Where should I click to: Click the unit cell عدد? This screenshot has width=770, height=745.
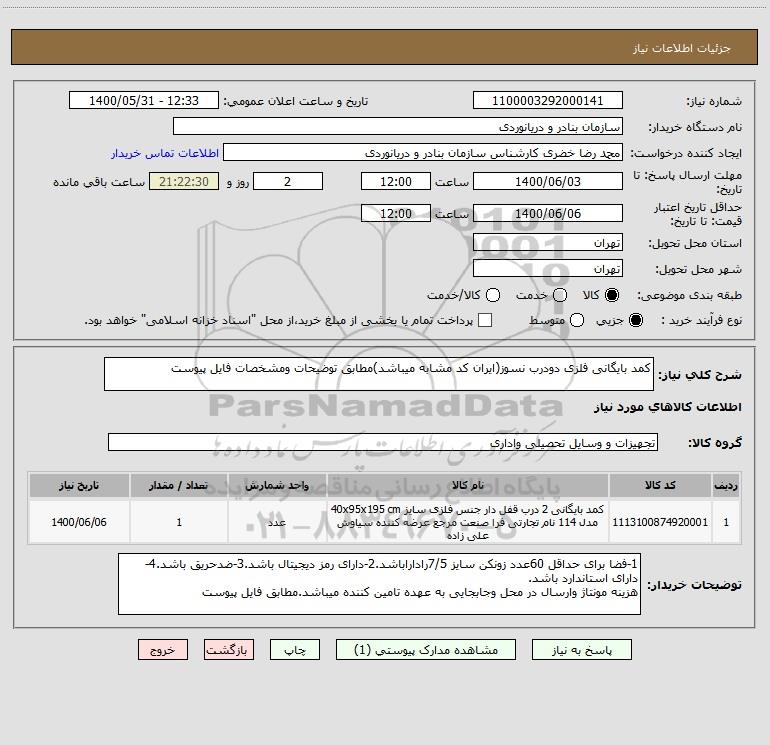click(277, 522)
